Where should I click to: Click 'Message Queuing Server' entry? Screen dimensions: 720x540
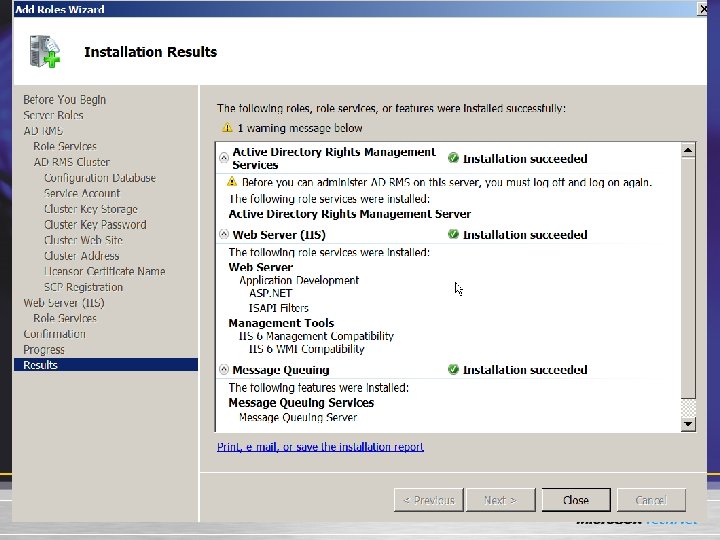298,417
